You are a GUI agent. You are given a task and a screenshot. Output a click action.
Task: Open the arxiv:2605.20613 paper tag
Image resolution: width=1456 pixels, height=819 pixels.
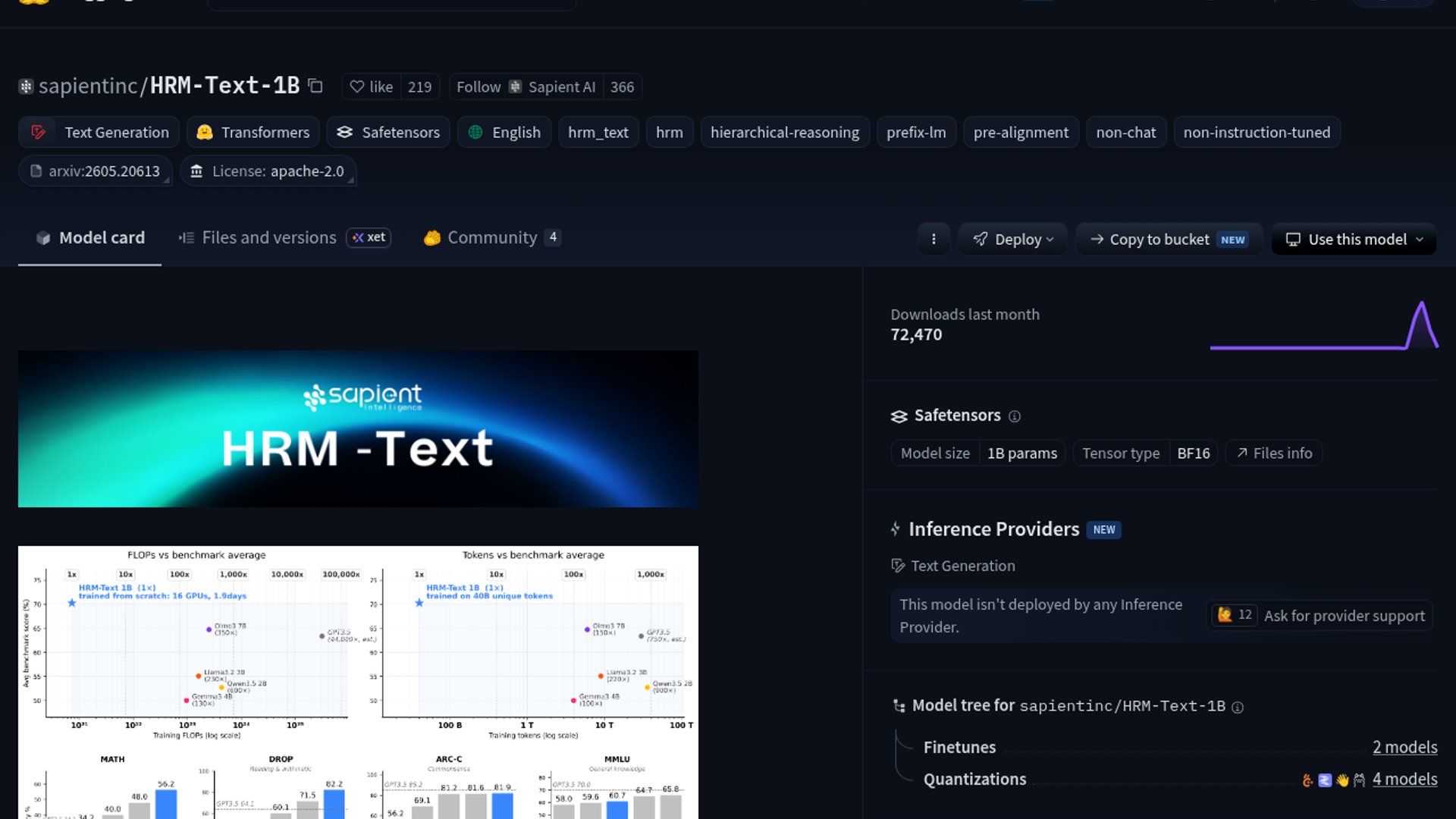click(x=96, y=171)
